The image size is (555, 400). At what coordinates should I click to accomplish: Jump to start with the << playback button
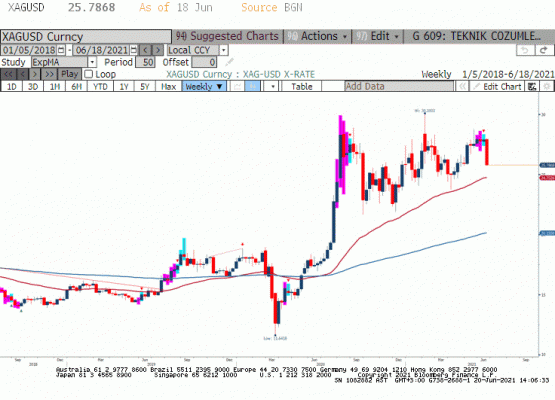tap(8, 74)
